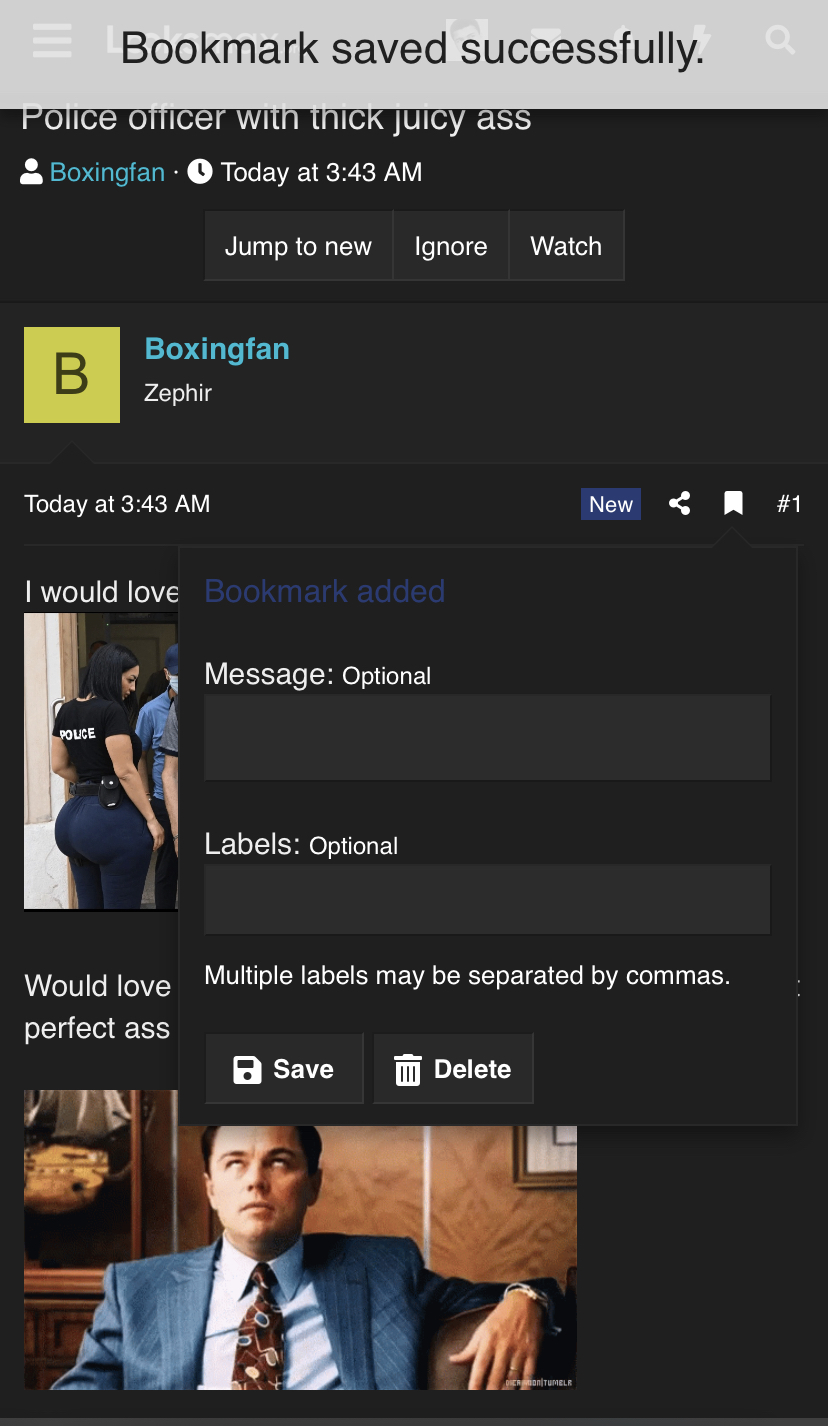The height and width of the screenshot is (1426, 828).
Task: Open the envelope inbox icon in header
Action: 545,41
